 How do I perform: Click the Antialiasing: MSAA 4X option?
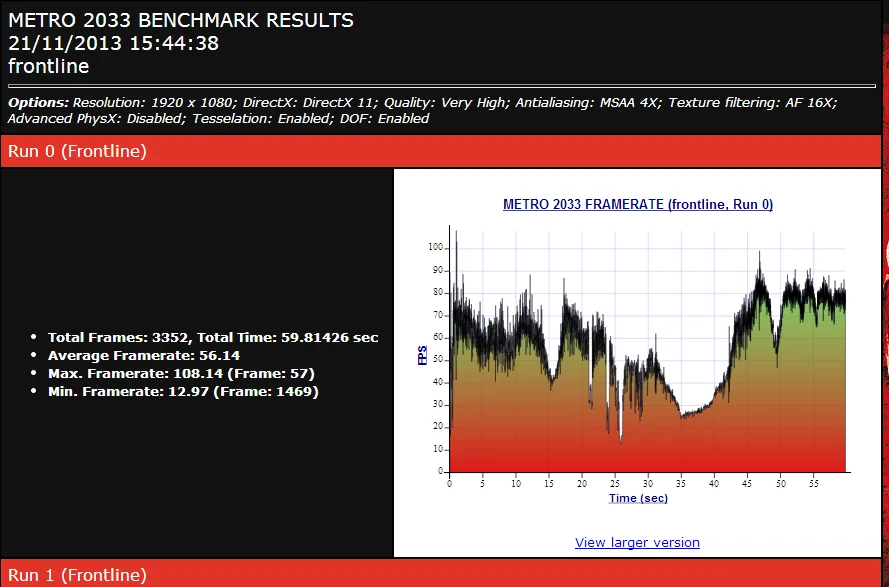tap(588, 103)
